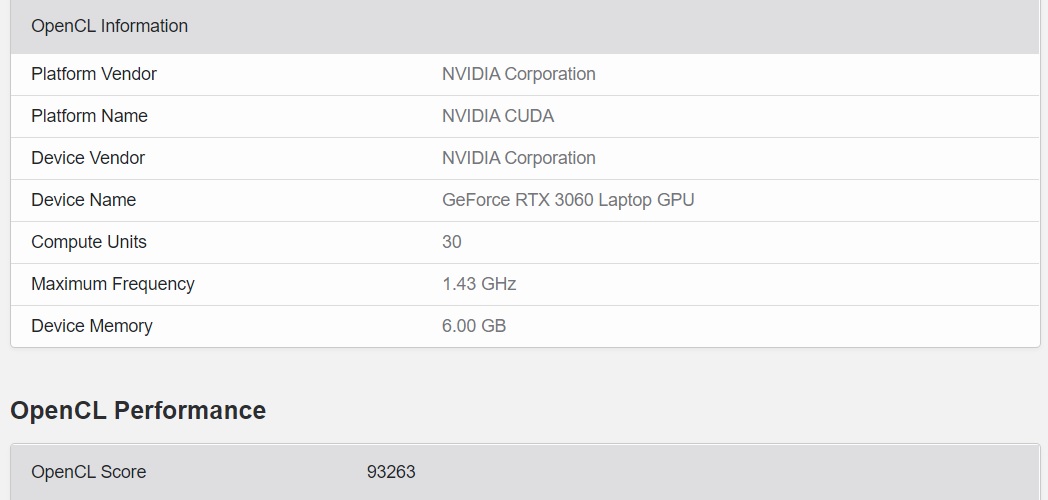Select the OpenCL score value 93263
Viewport: 1048px width, 500px height.
(x=391, y=472)
